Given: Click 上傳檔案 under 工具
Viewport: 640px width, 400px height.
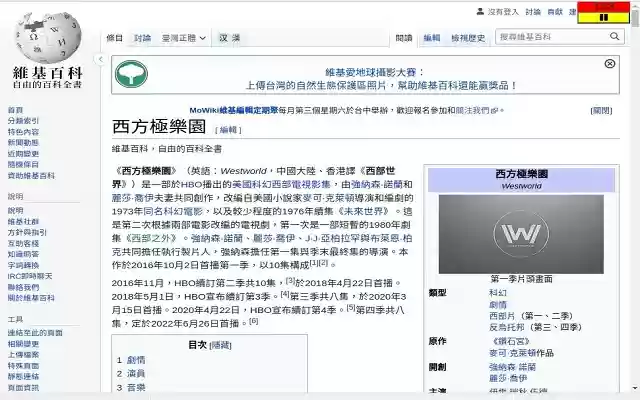Looking at the screenshot, I should 23,355.
